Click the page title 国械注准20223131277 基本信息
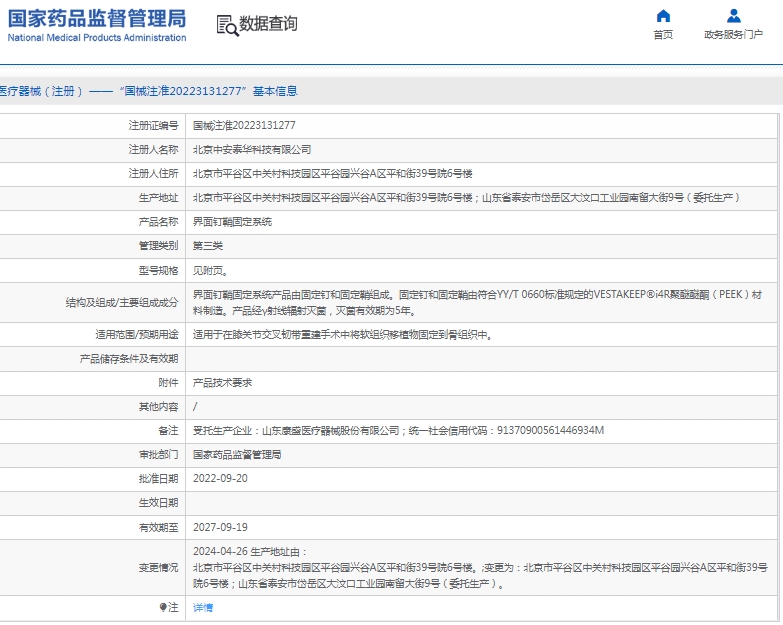 (208, 91)
